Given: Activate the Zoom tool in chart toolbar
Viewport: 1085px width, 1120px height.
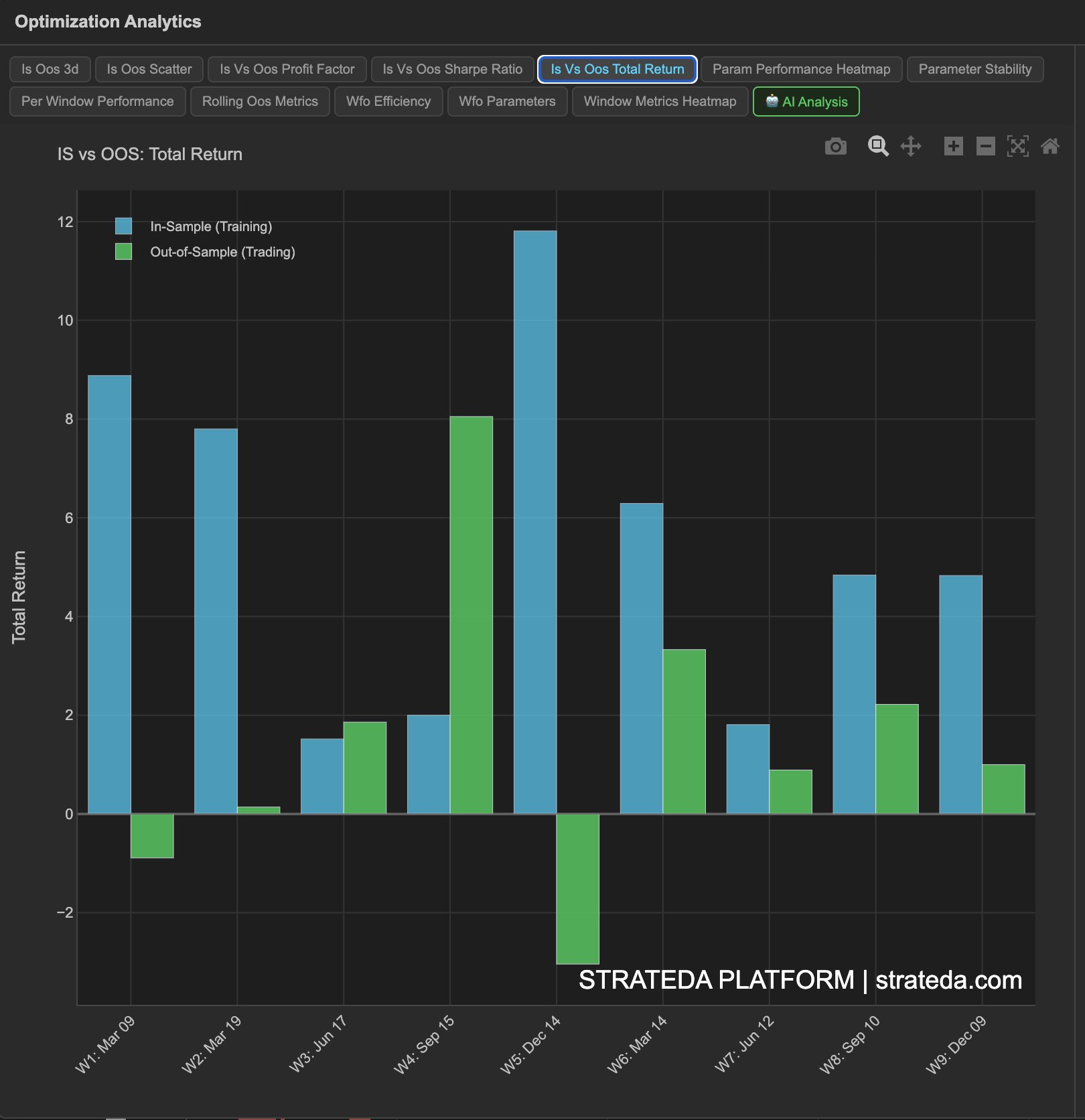Looking at the screenshot, I should tap(879, 146).
